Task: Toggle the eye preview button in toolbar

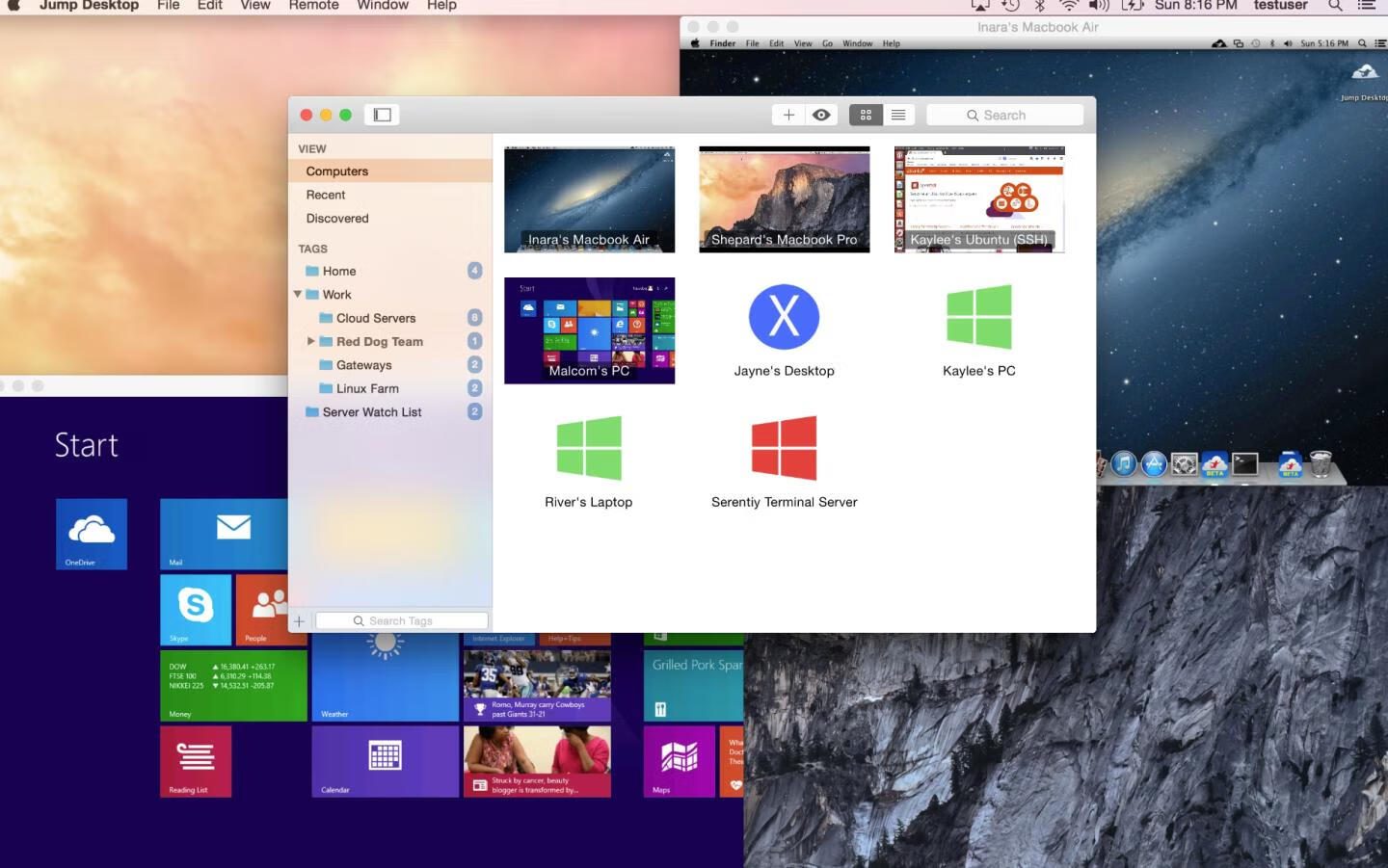Action: click(821, 115)
